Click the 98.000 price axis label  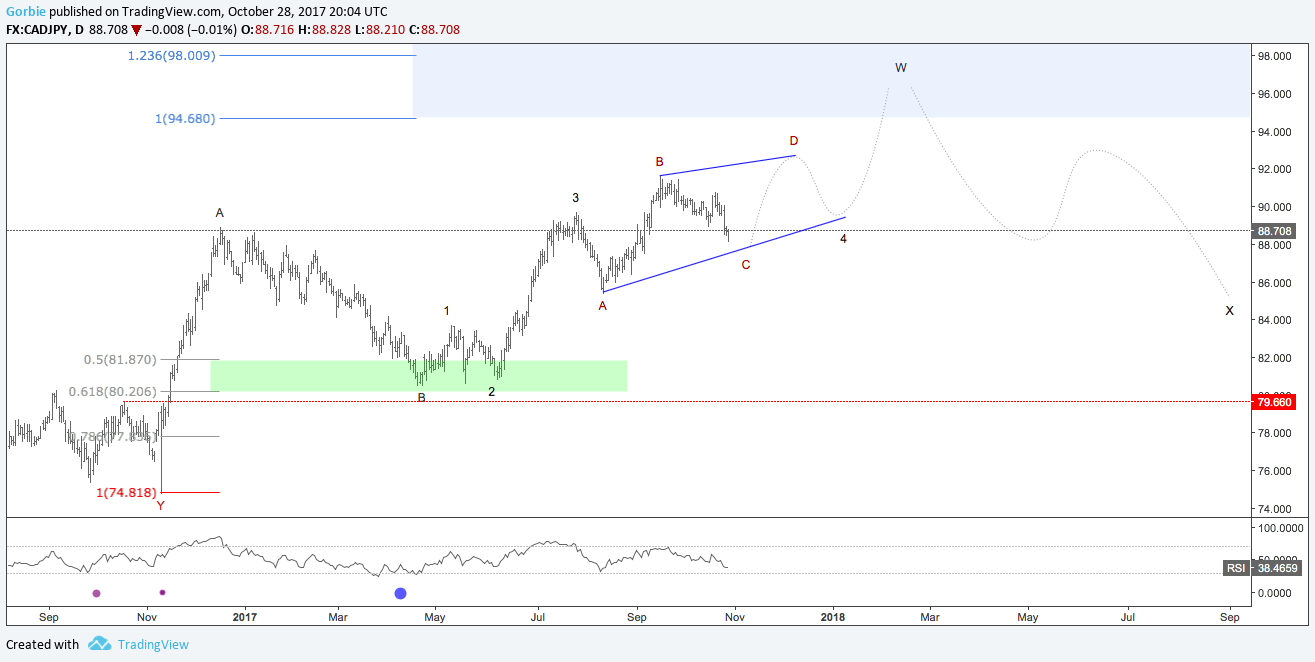[1272, 56]
